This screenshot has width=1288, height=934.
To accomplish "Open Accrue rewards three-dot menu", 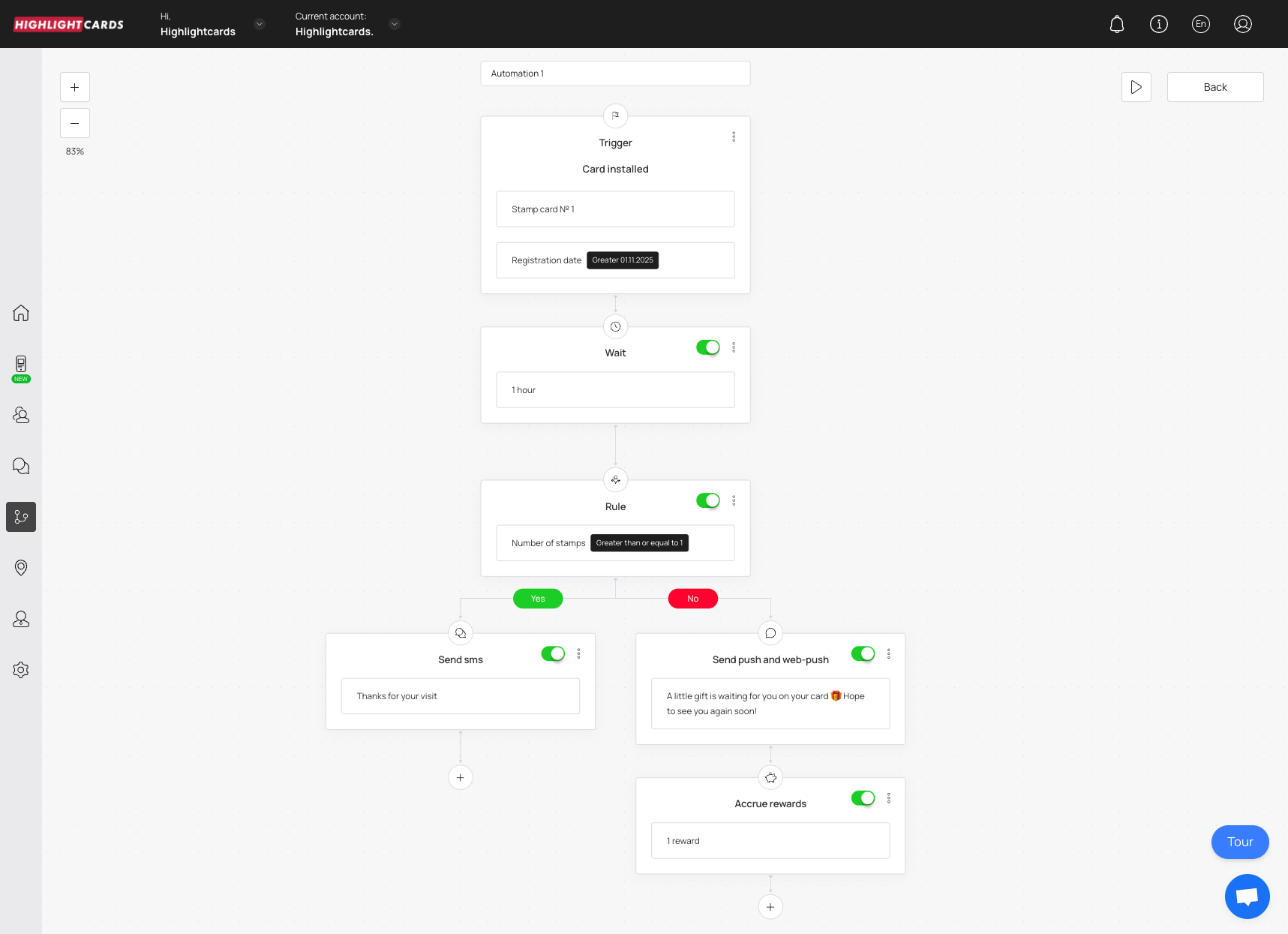I will click(889, 798).
